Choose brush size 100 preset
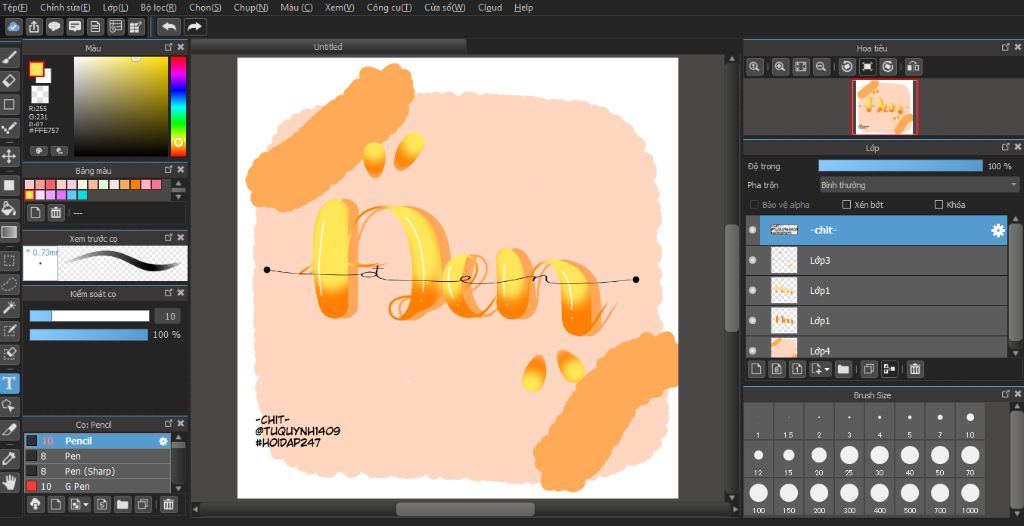1024x526 pixels. 758,499
